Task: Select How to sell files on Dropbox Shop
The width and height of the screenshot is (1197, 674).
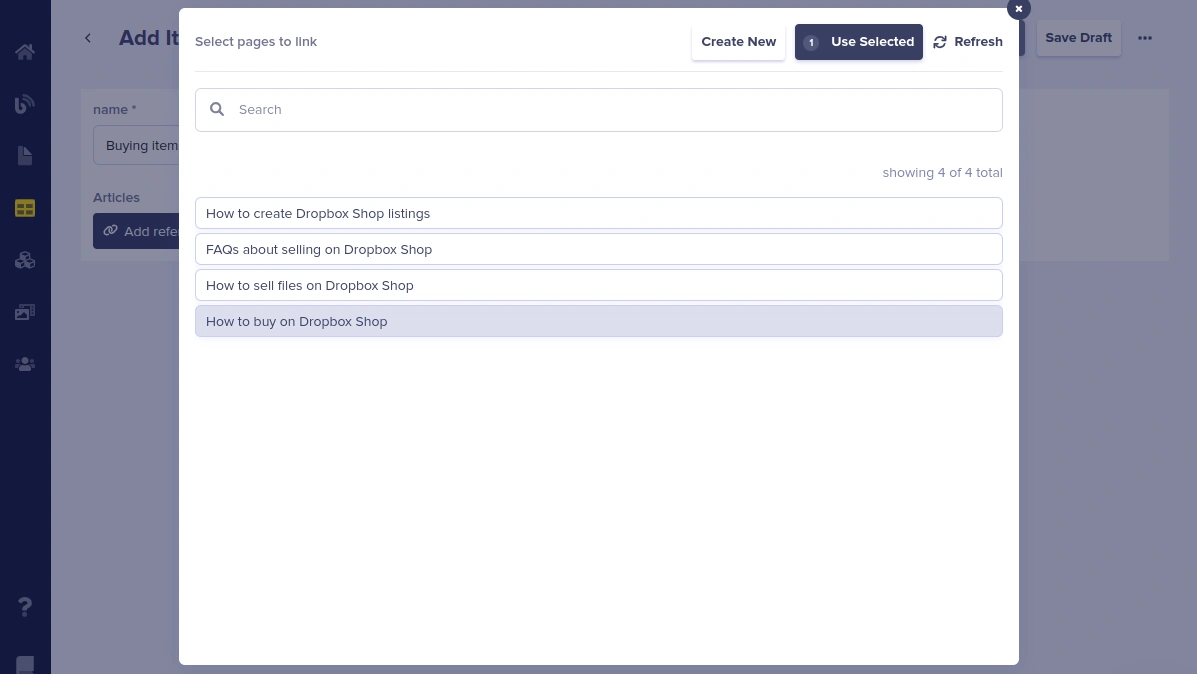Action: (598, 285)
